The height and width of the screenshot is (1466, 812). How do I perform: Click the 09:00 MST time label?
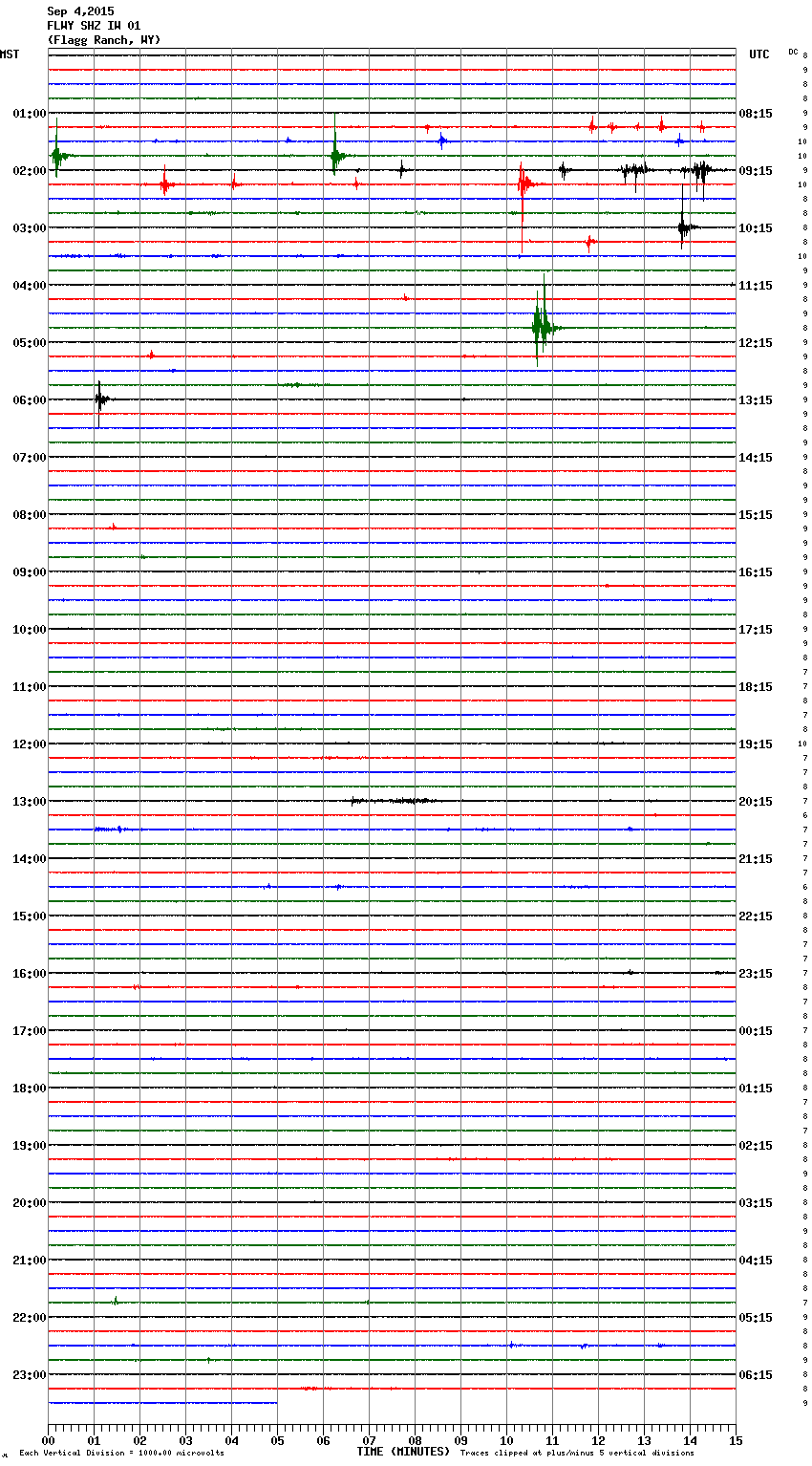[29, 571]
